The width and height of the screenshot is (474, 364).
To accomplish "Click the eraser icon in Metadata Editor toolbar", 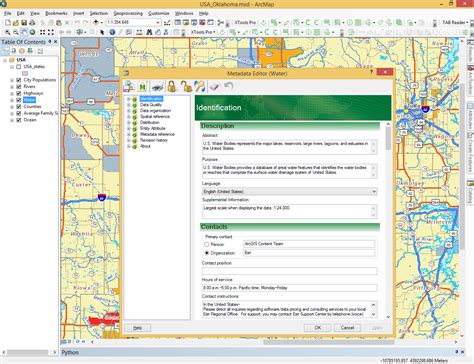I will click(x=214, y=87).
